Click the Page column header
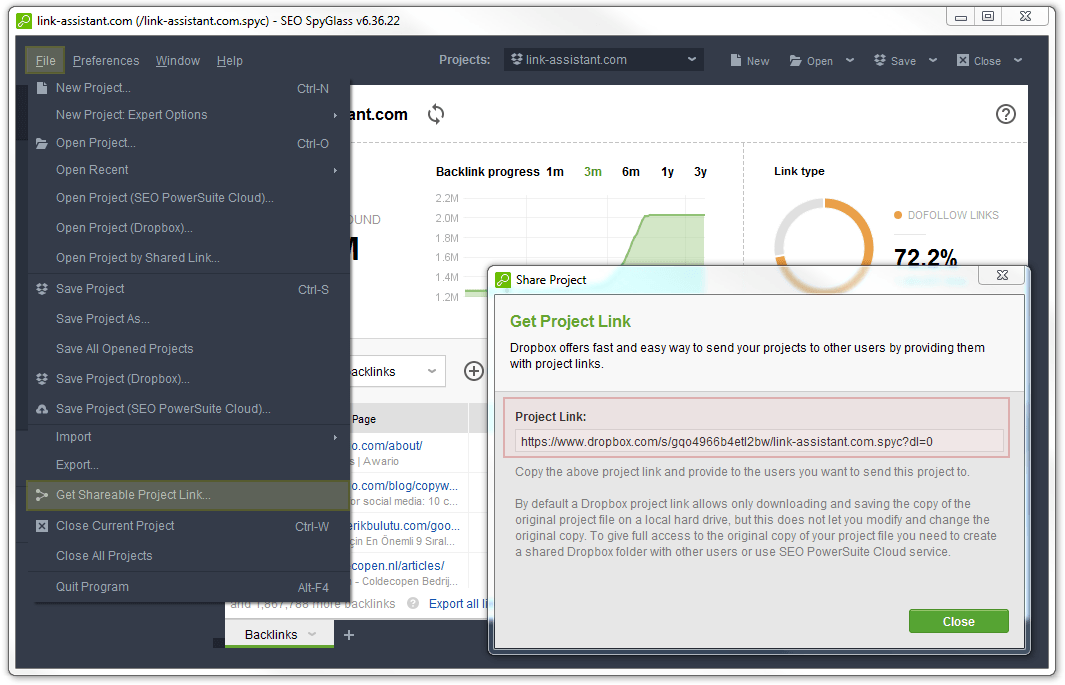The width and height of the screenshot is (1065, 685). point(364,419)
